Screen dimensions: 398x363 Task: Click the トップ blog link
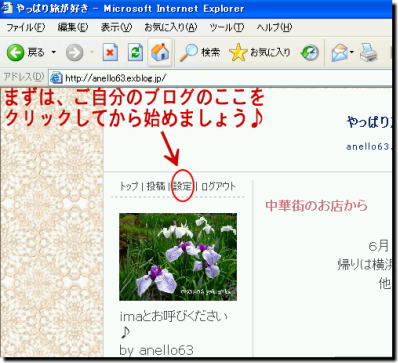point(129,186)
